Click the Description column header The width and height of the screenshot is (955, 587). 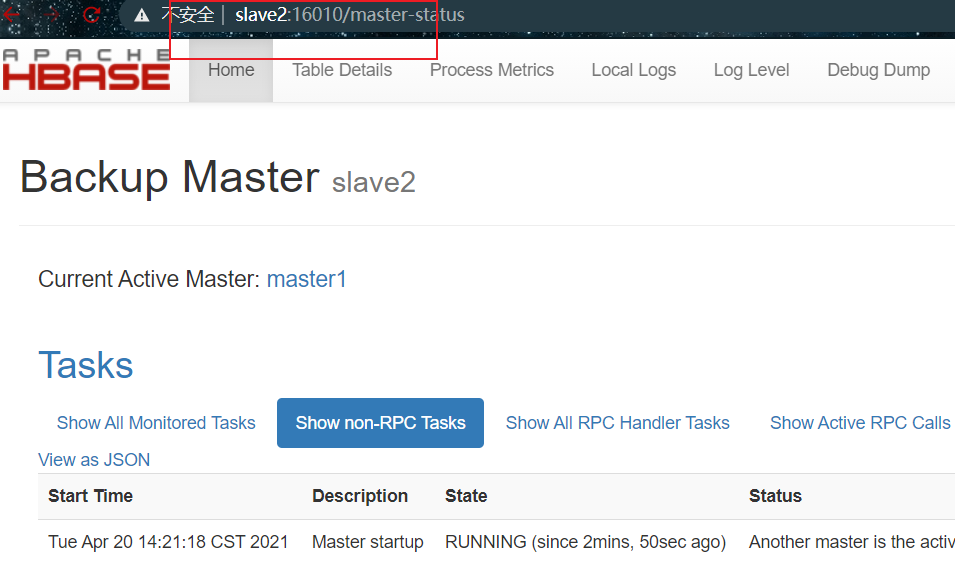pos(360,496)
